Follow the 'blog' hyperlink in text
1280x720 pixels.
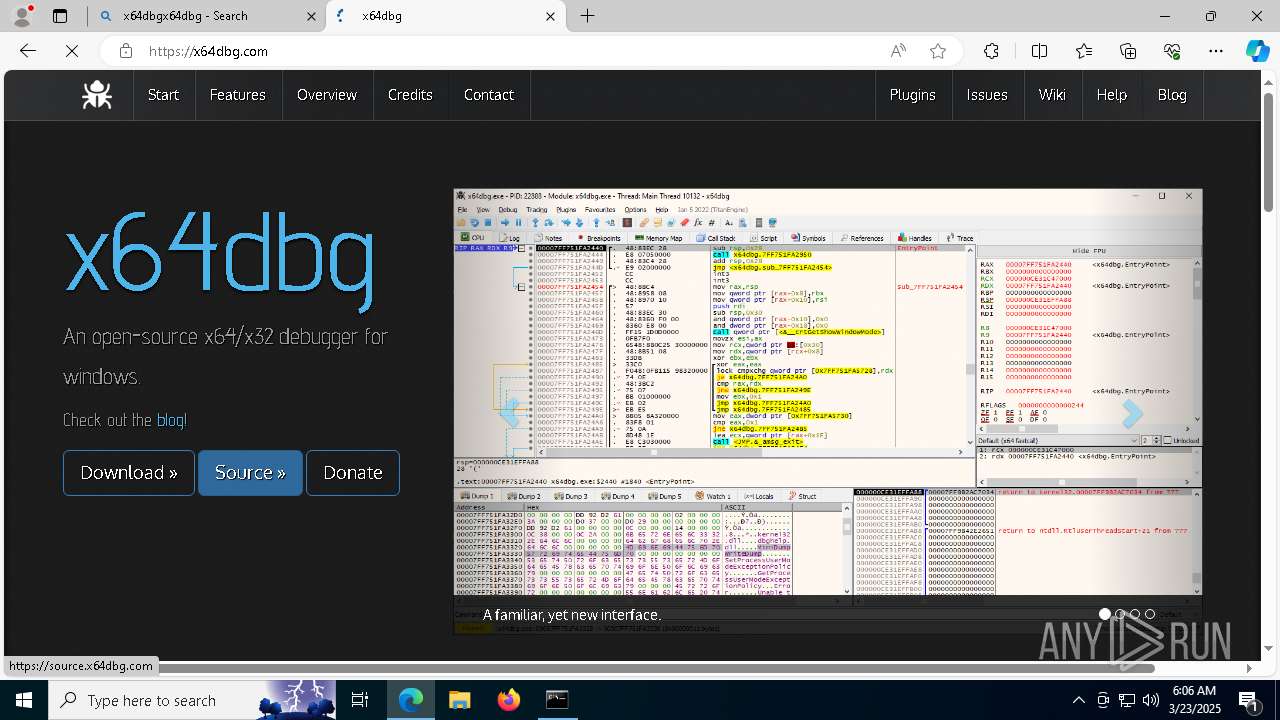pyautogui.click(x=170, y=420)
